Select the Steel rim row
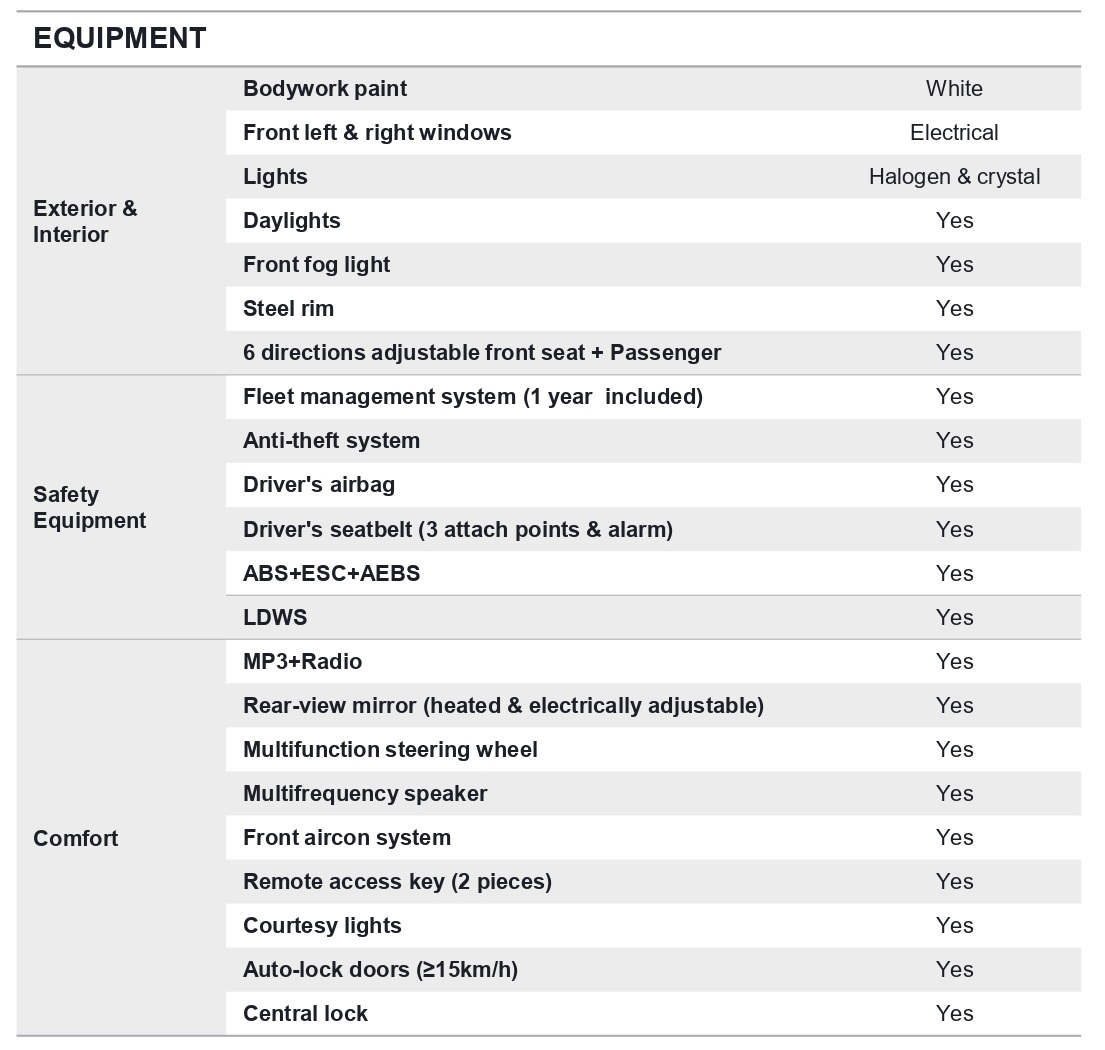 (x=653, y=309)
